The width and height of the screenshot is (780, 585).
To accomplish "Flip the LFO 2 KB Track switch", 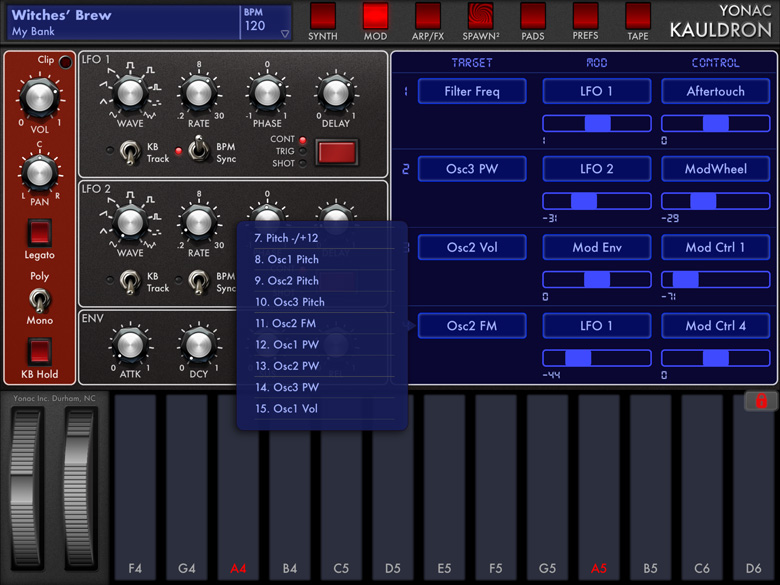I will coord(130,282).
